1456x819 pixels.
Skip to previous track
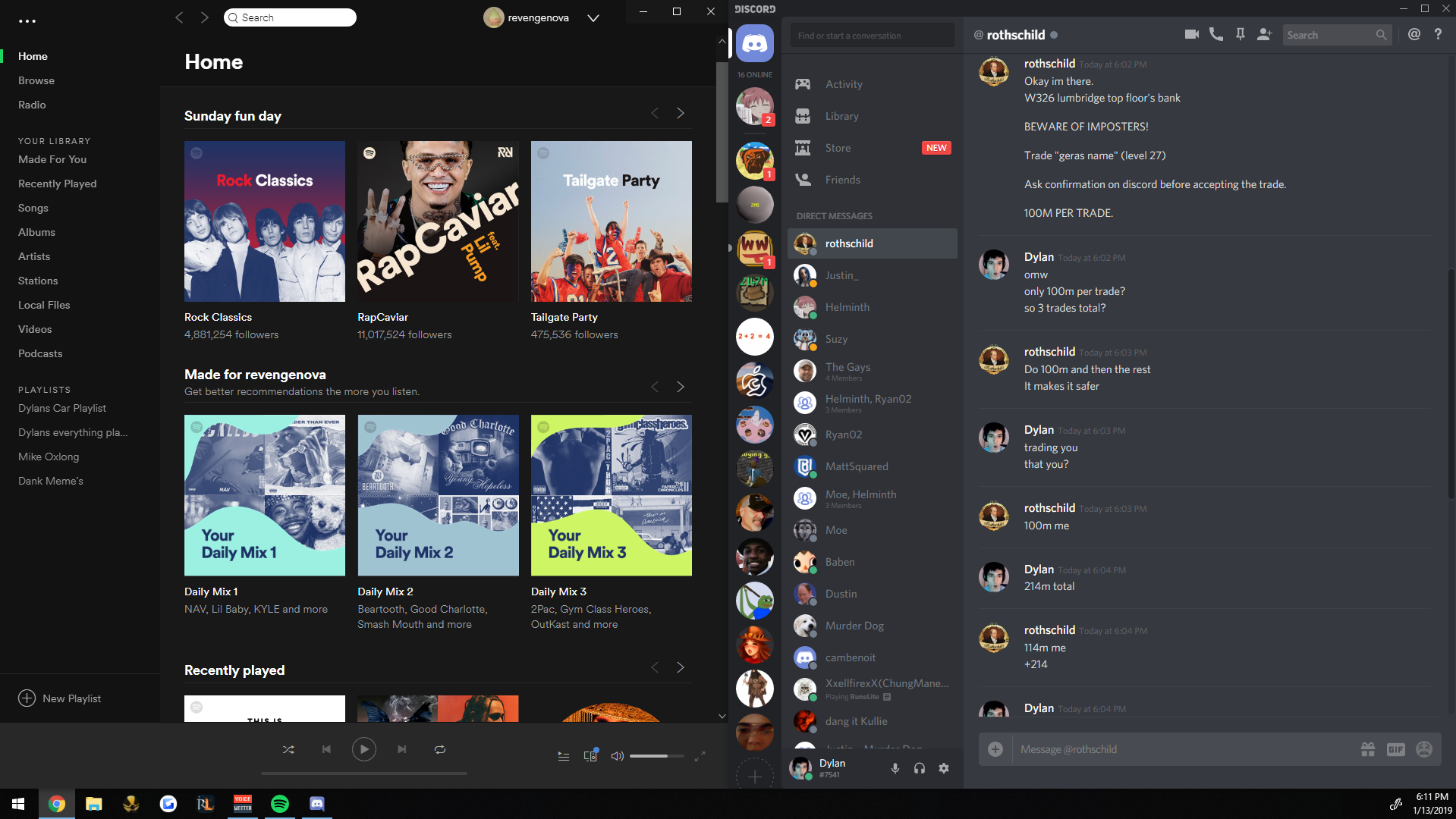[x=326, y=749]
